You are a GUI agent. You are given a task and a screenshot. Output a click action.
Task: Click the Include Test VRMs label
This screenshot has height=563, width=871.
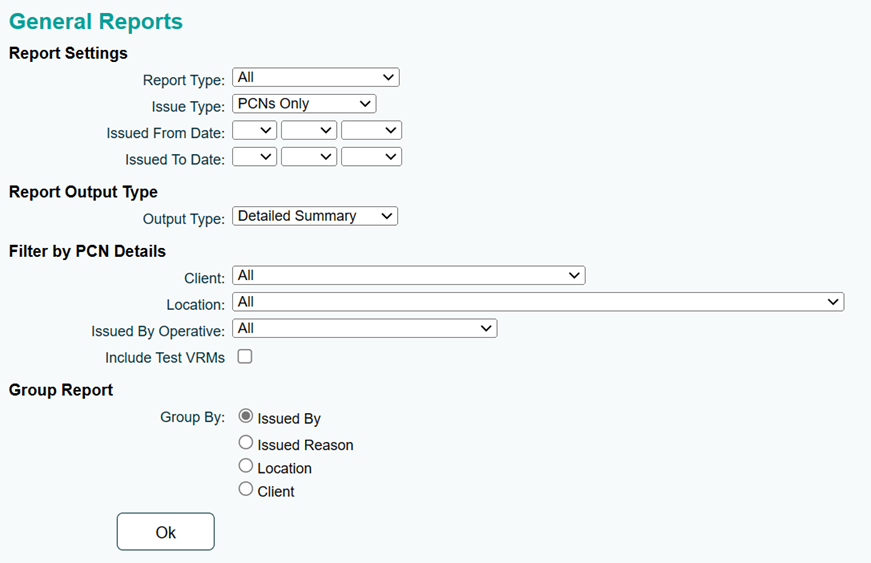coord(165,358)
